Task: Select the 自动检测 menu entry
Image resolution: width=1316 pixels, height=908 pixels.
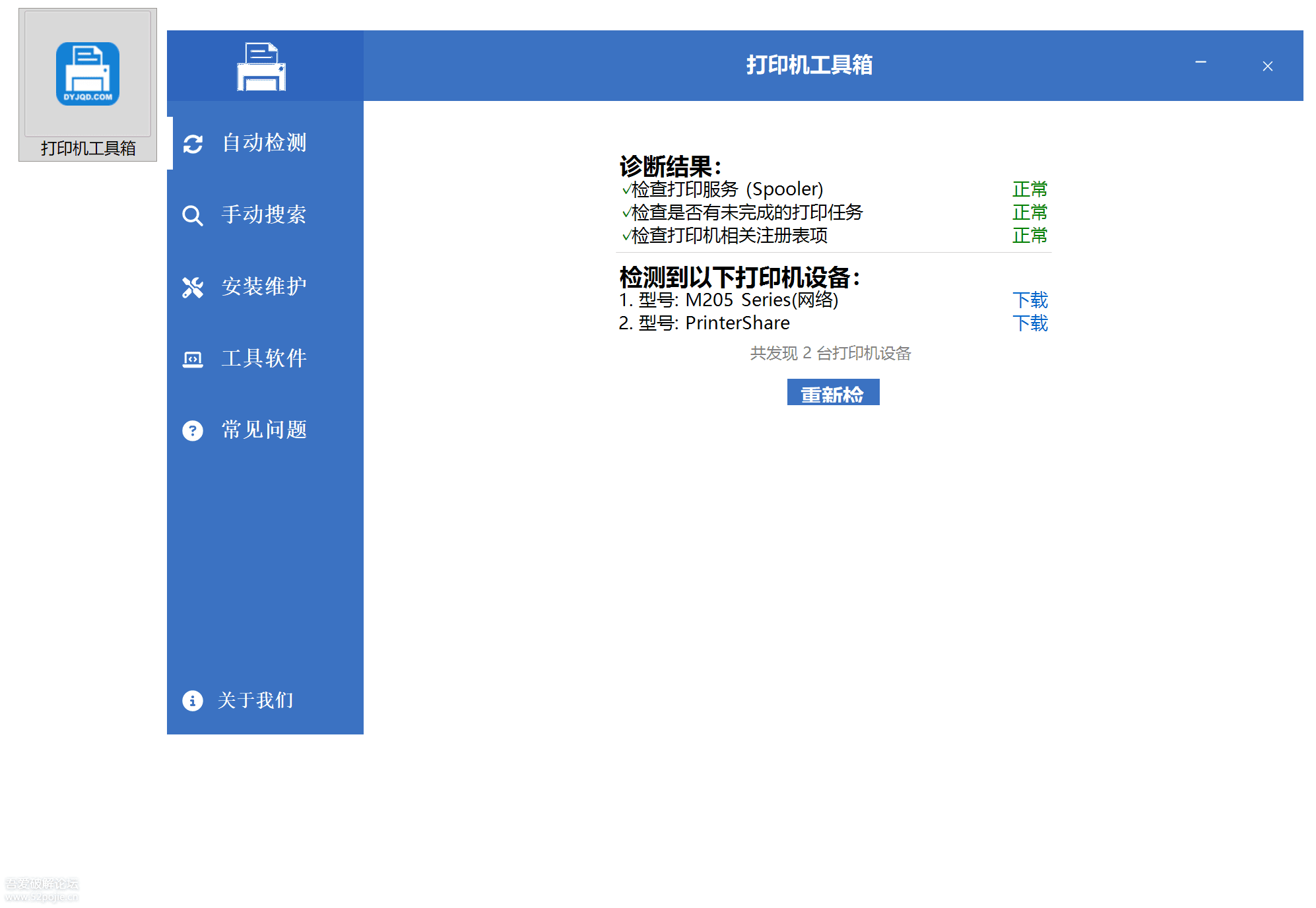Action: (x=264, y=144)
